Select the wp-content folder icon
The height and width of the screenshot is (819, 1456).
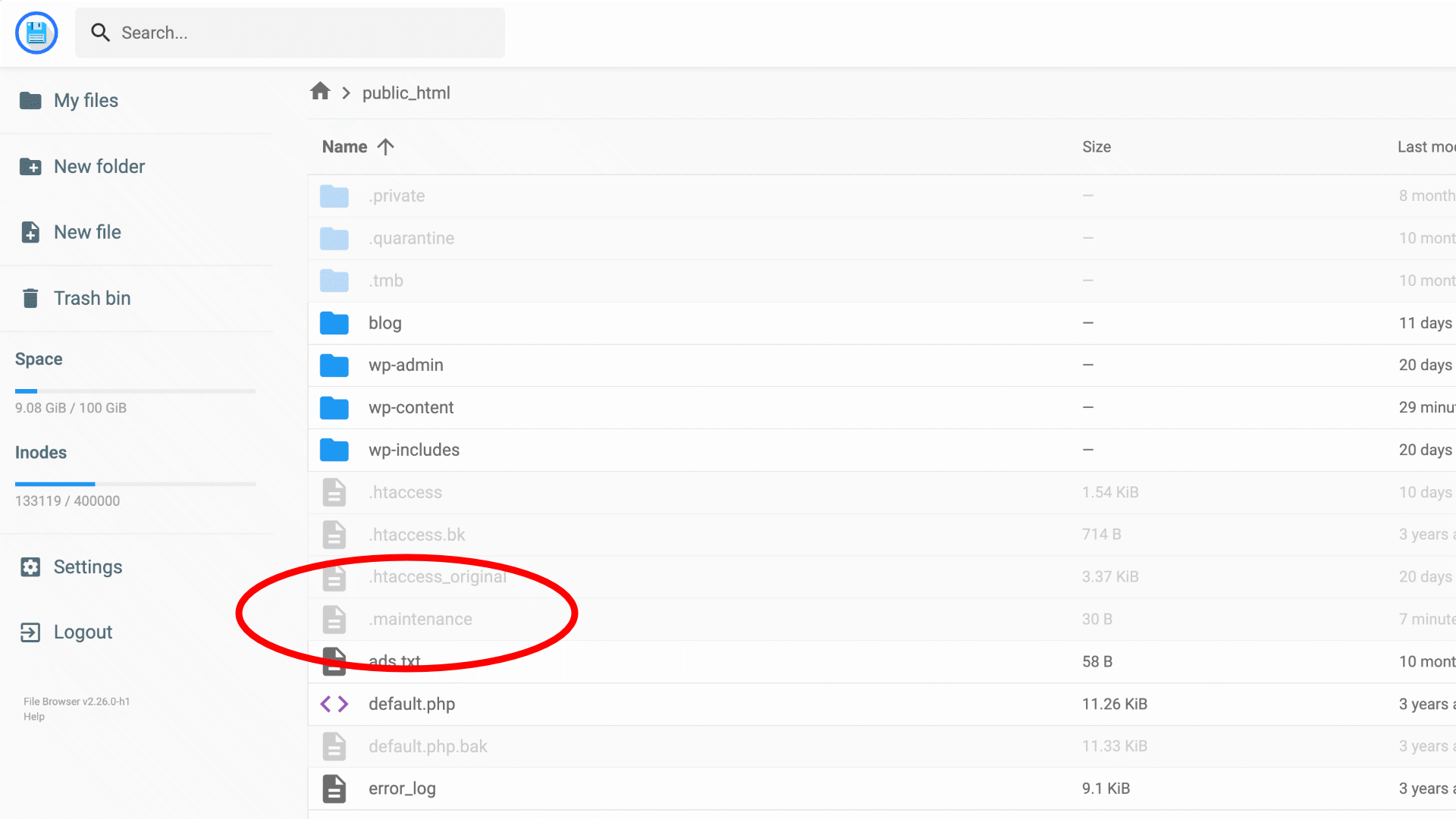334,407
